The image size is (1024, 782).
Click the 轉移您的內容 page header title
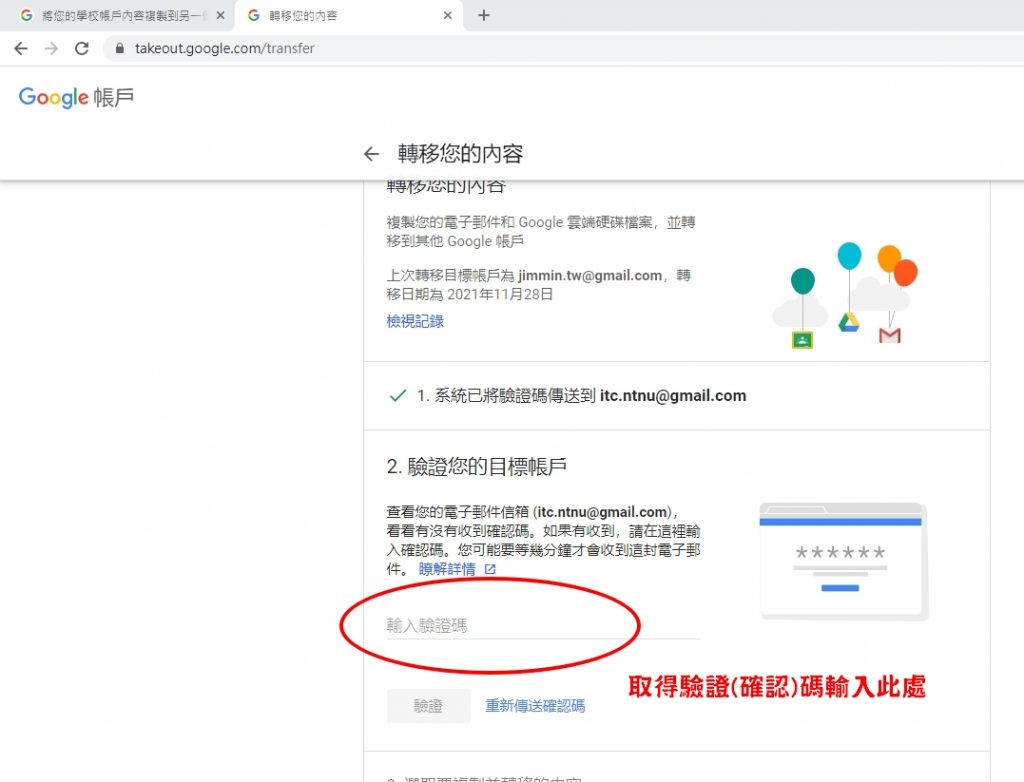point(460,154)
